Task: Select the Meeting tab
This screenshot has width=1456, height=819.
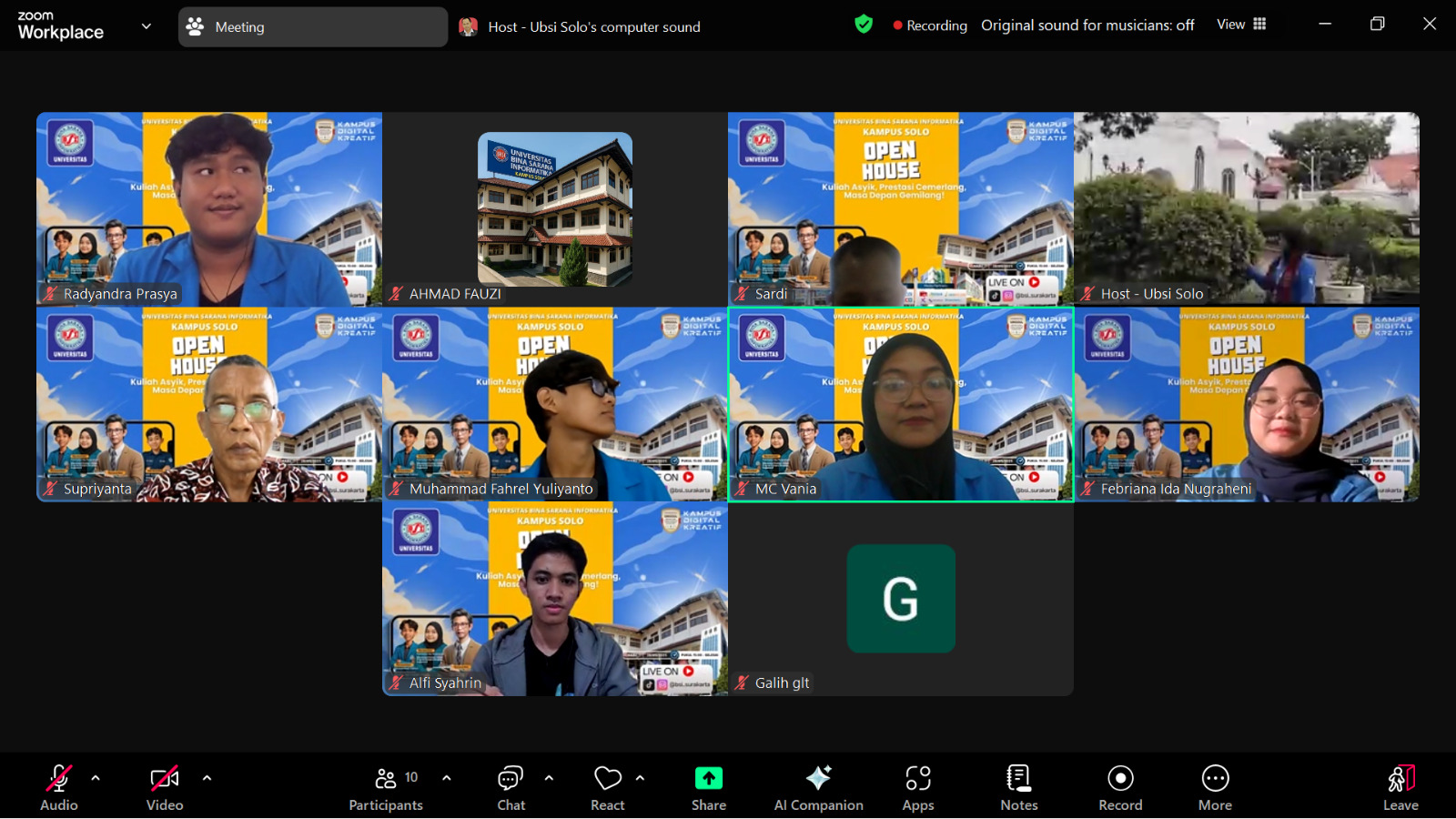Action: [313, 27]
